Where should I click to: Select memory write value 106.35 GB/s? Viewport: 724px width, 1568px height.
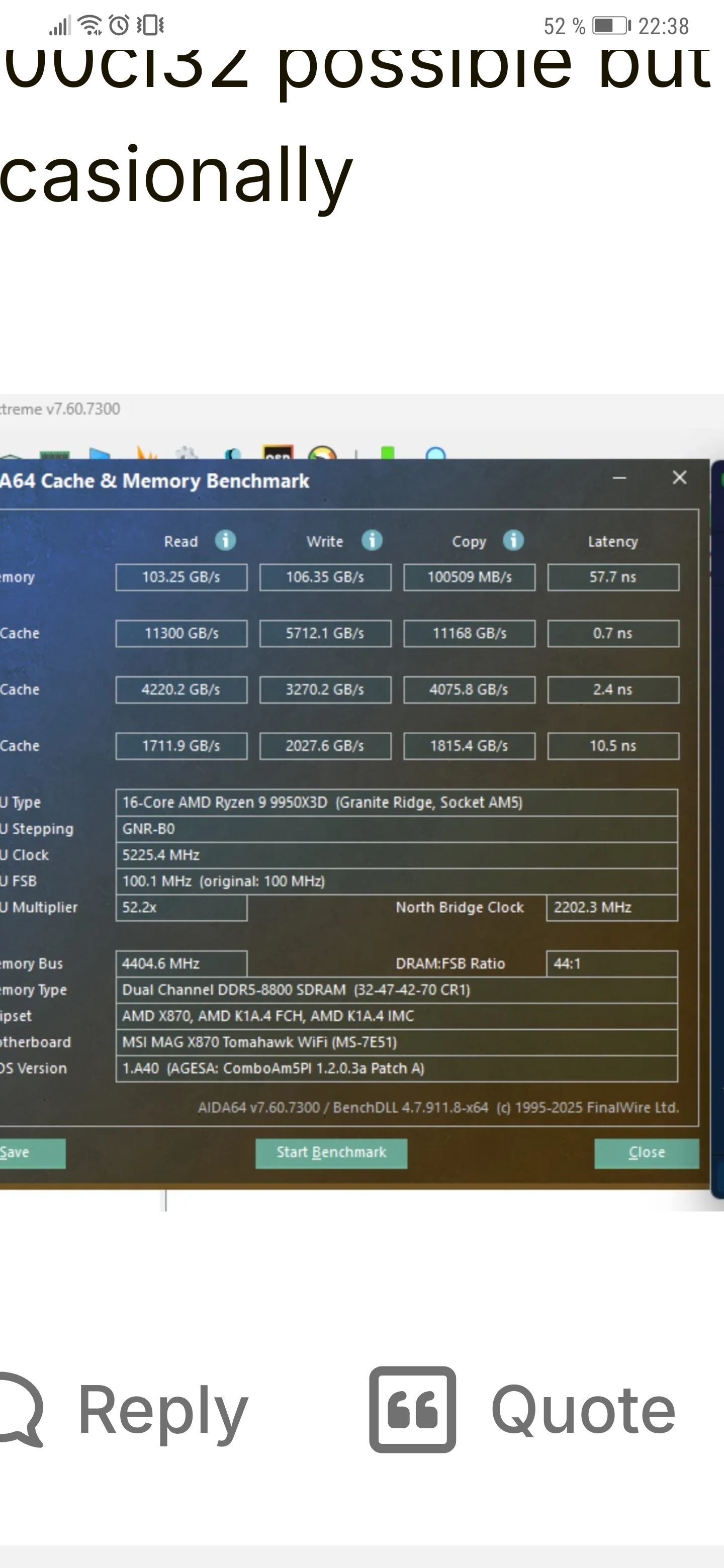point(325,577)
